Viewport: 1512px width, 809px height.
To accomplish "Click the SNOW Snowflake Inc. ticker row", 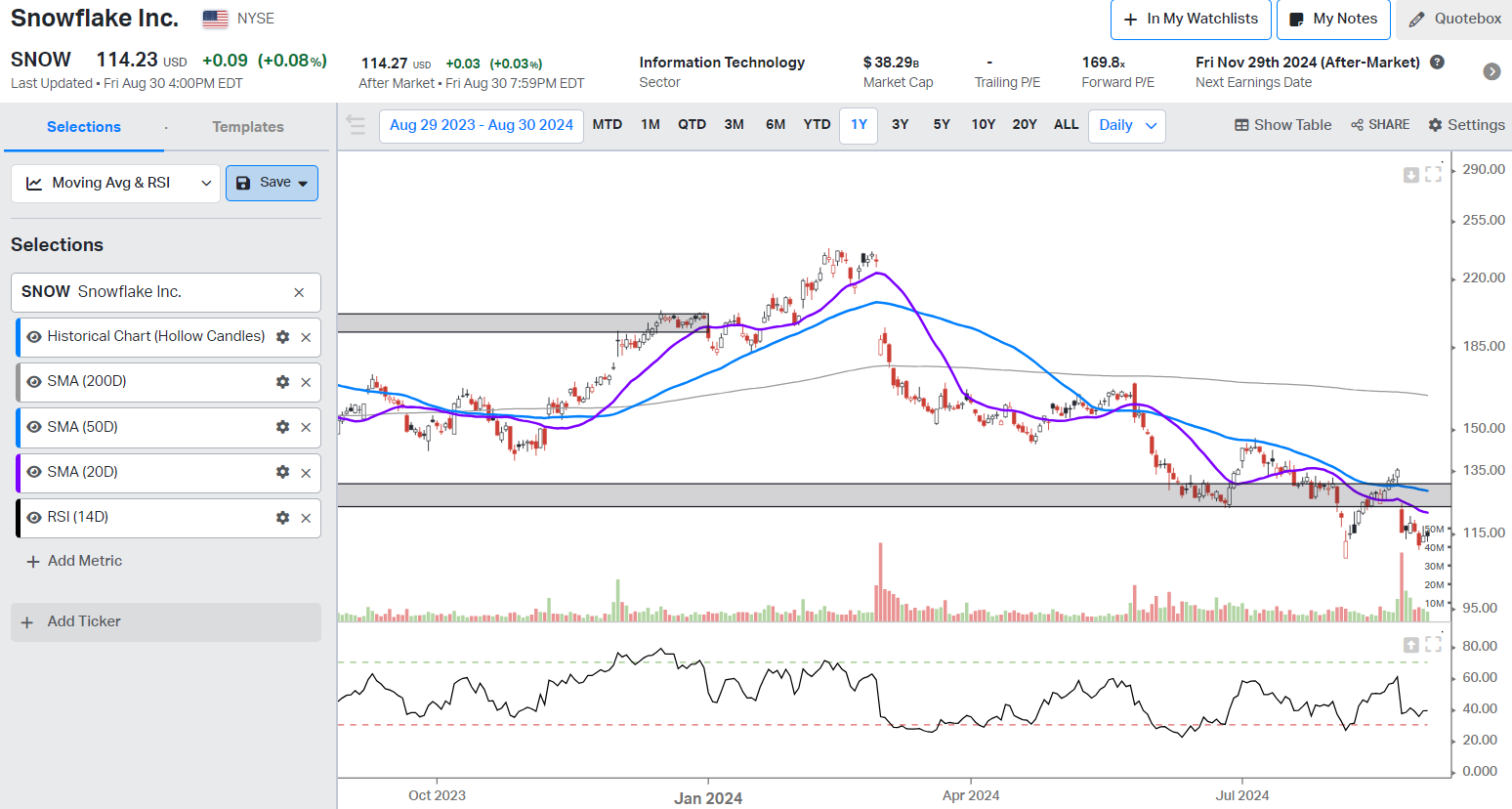I will pyautogui.click(x=166, y=292).
